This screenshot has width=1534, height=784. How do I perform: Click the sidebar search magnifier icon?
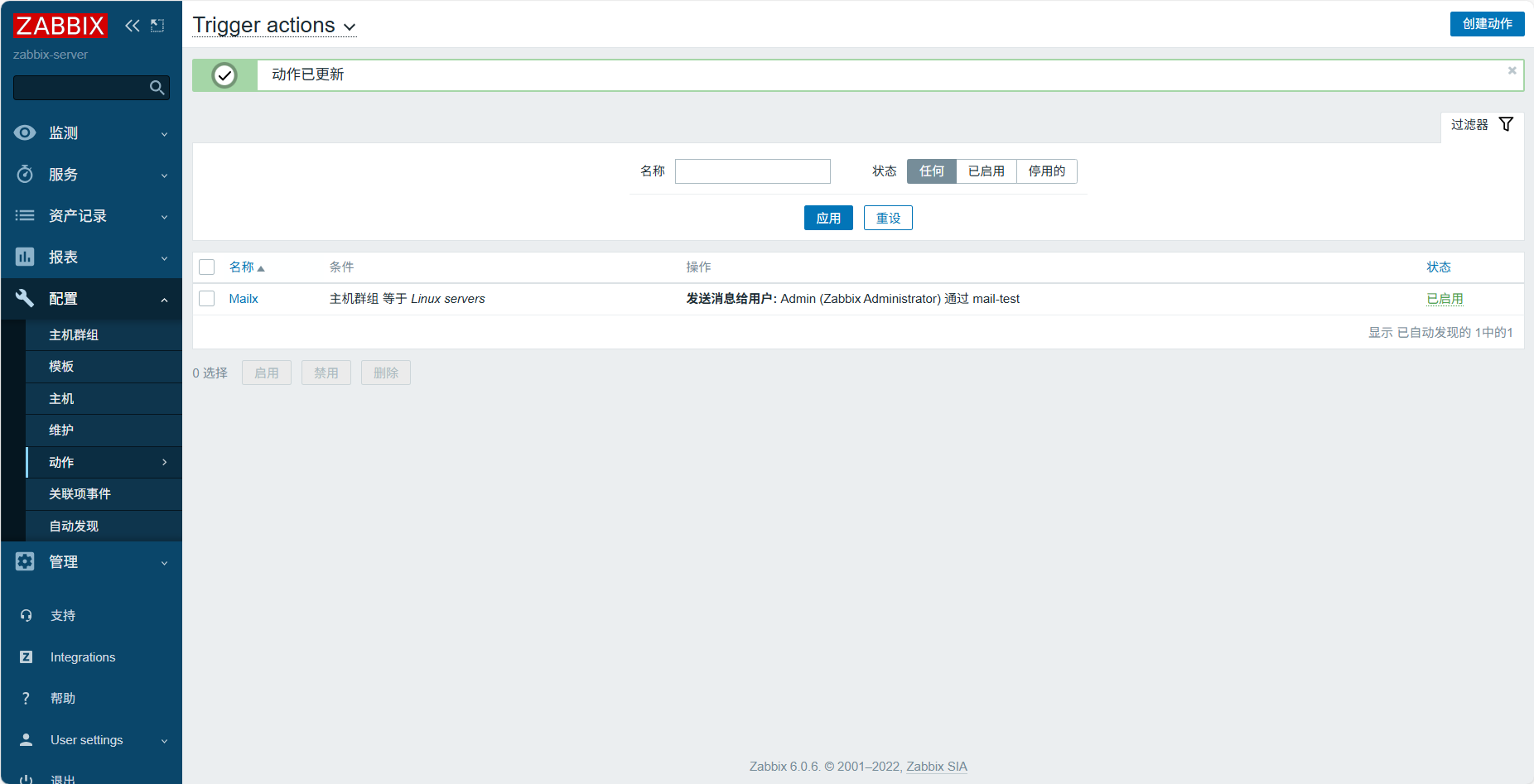pos(157,88)
